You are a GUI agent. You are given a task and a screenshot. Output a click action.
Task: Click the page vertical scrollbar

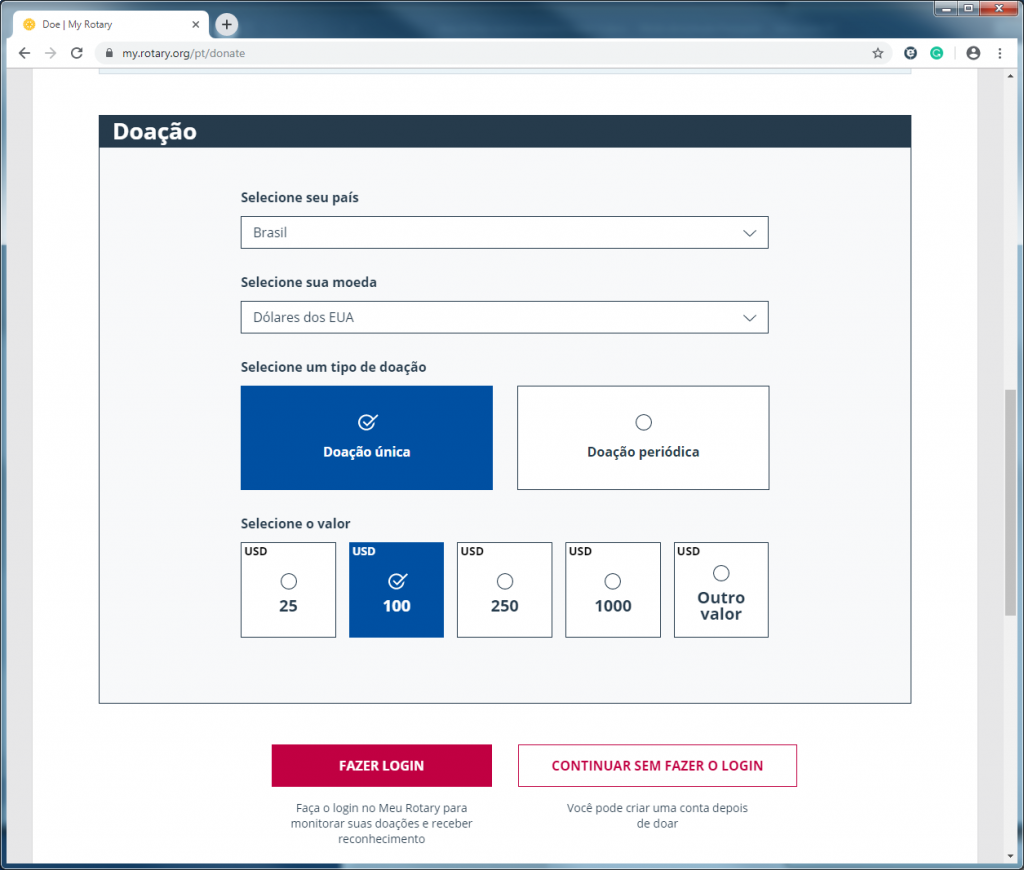1011,500
